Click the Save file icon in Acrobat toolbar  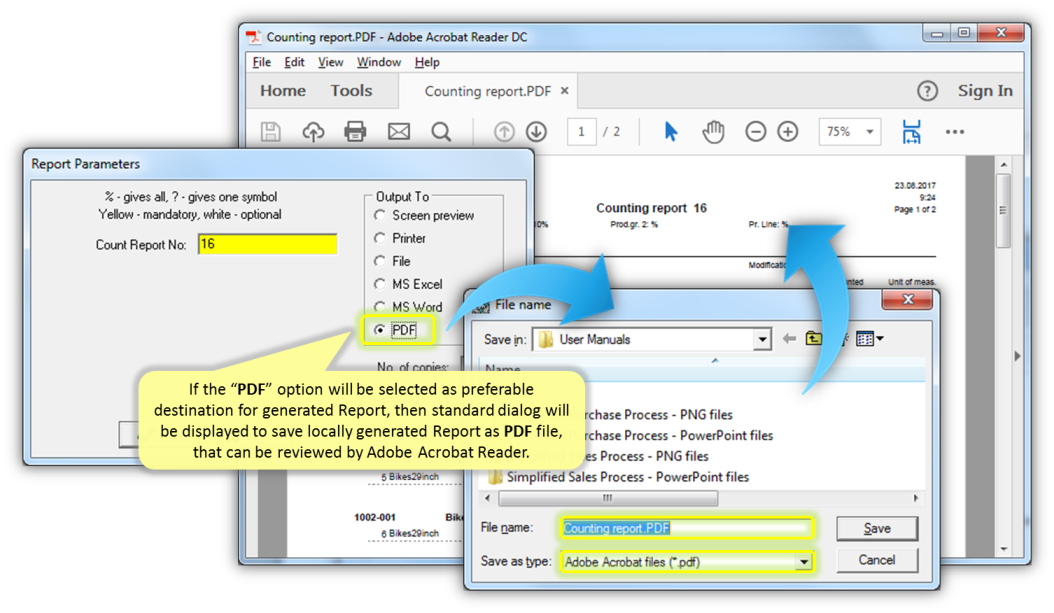pyautogui.click(x=270, y=131)
